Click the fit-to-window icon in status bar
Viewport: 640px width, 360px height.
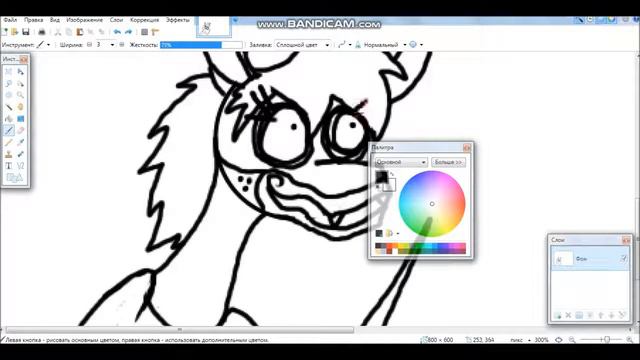click(559, 340)
